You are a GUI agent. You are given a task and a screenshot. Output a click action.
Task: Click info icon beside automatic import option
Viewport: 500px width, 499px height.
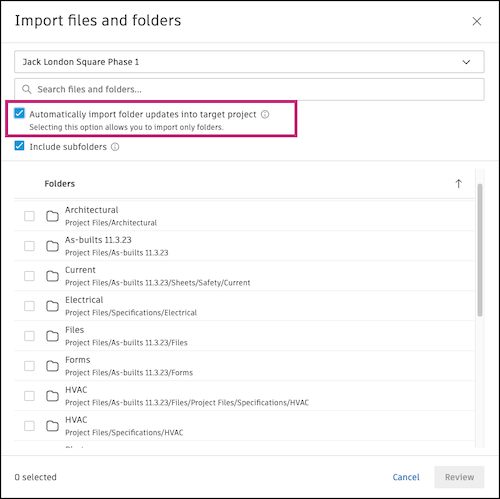[x=265, y=114]
